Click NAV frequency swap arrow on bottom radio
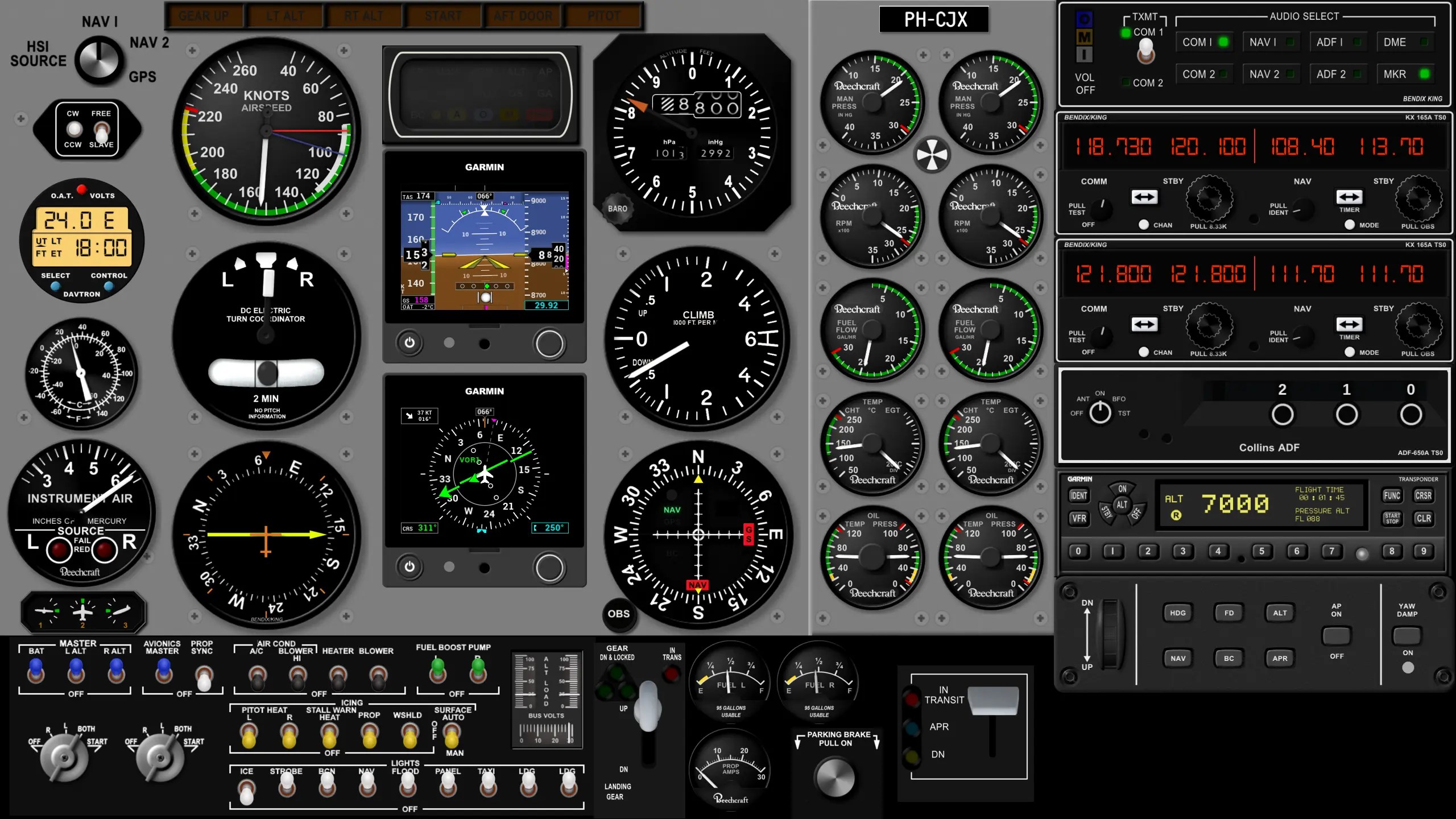Image resolution: width=1456 pixels, height=819 pixels. tap(1349, 325)
